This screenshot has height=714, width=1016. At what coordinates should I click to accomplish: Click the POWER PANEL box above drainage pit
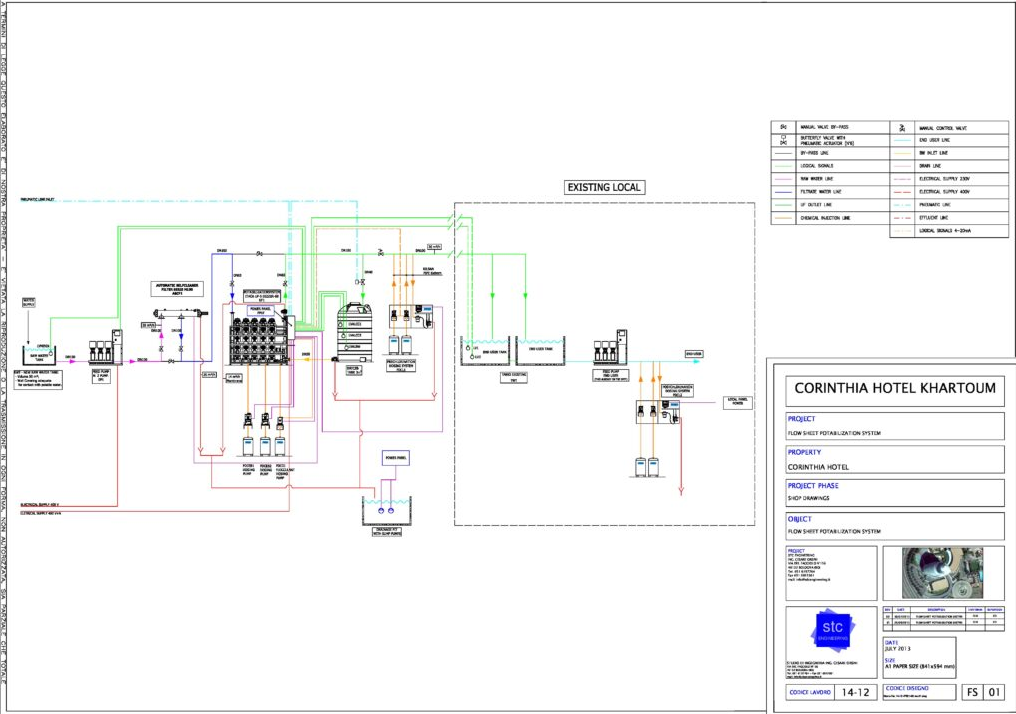point(395,458)
